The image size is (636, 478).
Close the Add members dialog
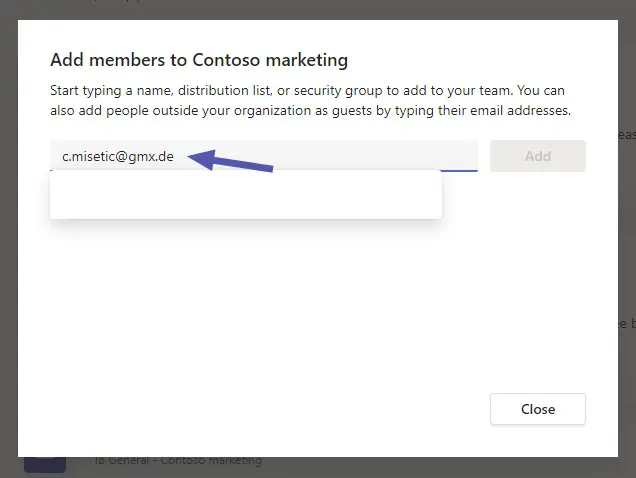(x=537, y=409)
